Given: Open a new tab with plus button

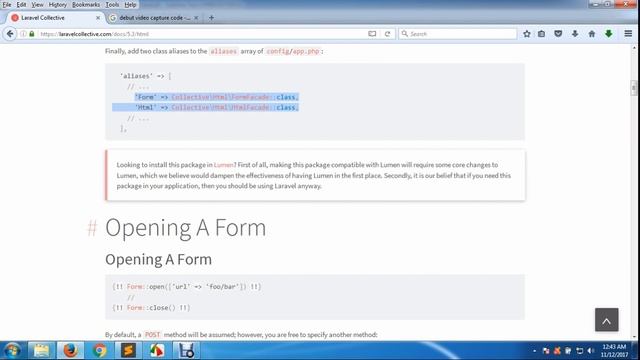Looking at the screenshot, I should pyautogui.click(x=211, y=18).
